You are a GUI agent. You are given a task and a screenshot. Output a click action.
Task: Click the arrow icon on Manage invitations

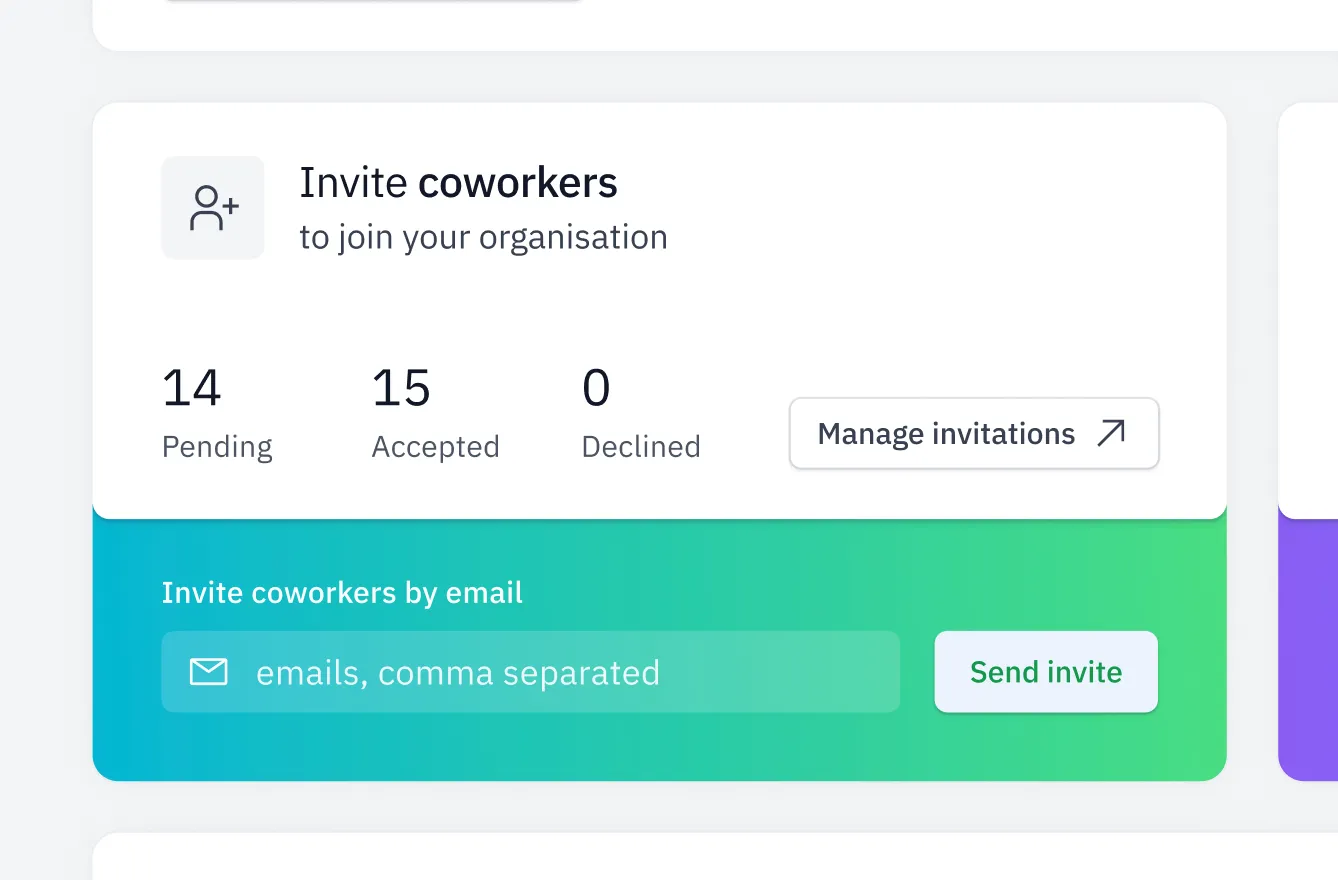tap(1111, 433)
